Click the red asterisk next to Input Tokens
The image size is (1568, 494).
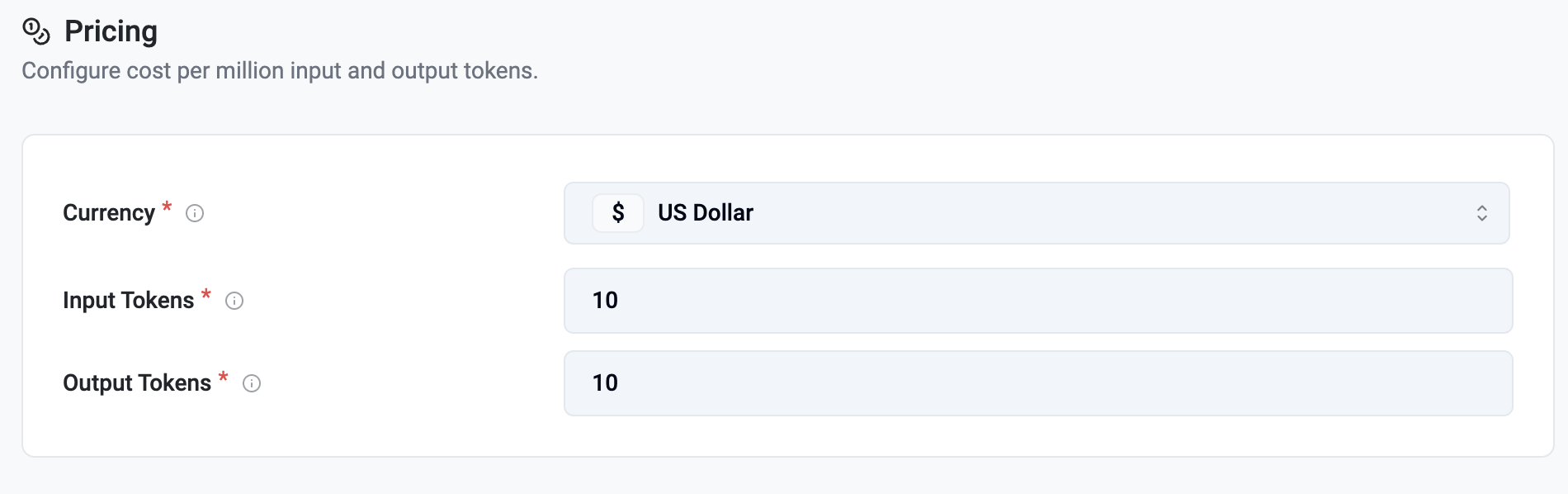pyautogui.click(x=206, y=294)
